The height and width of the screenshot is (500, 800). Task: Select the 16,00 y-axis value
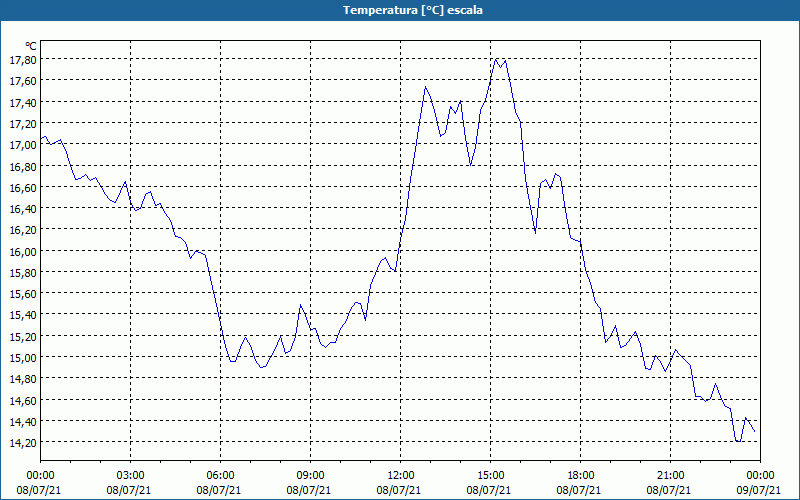point(23,251)
